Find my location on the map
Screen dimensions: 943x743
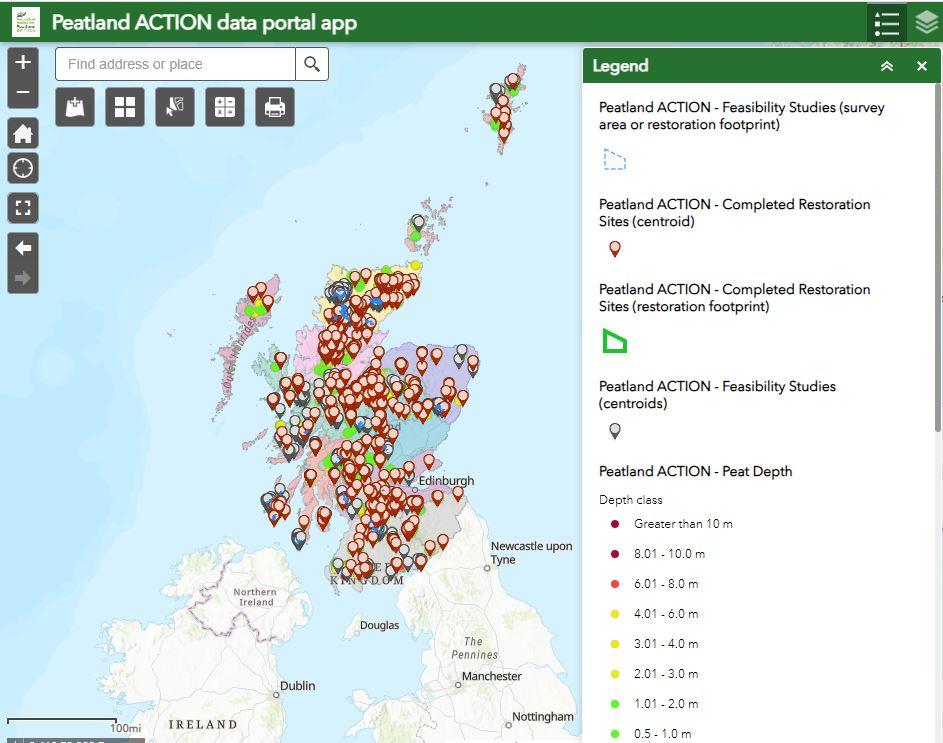(x=23, y=168)
